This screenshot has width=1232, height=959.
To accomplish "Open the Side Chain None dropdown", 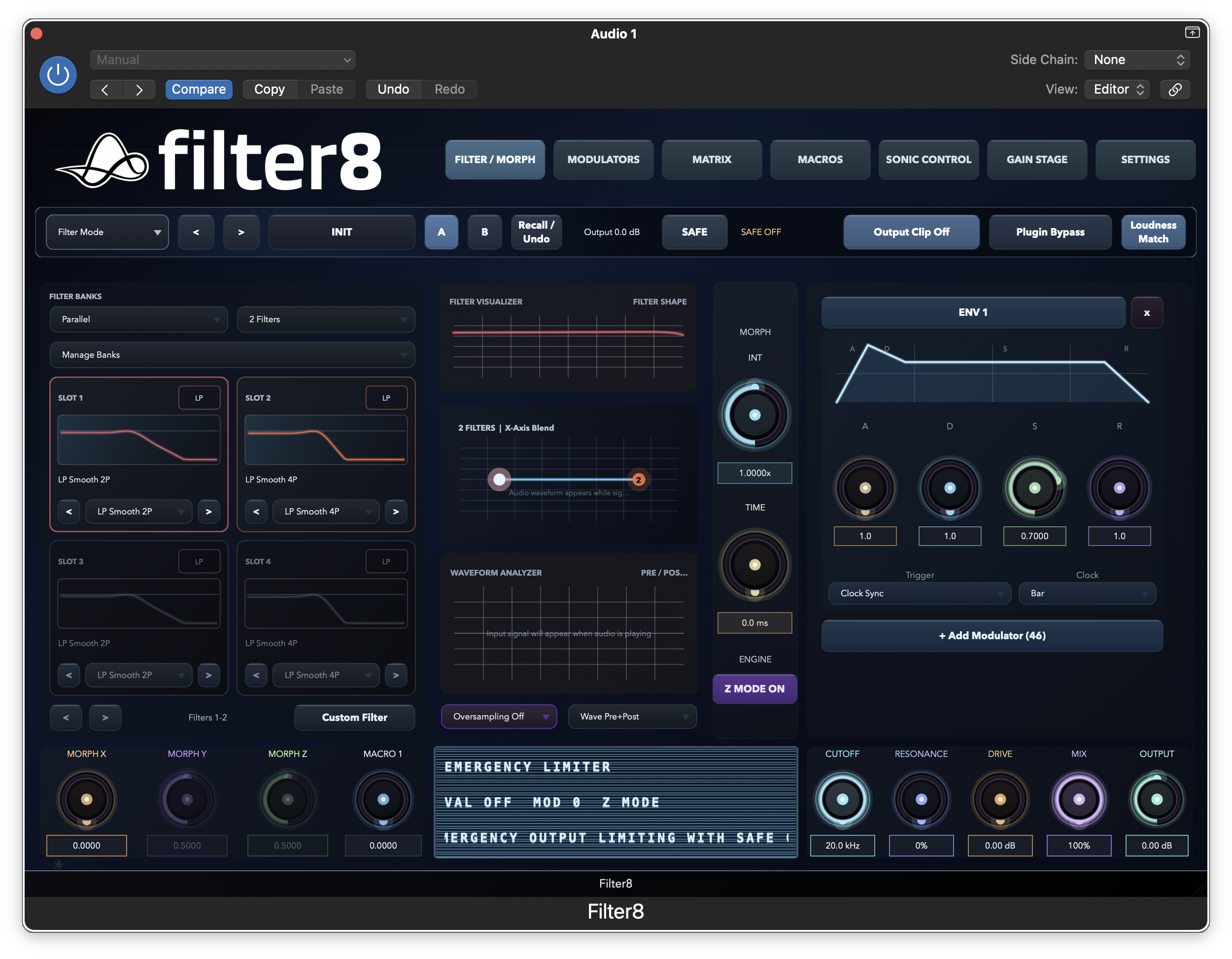I will click(1137, 60).
